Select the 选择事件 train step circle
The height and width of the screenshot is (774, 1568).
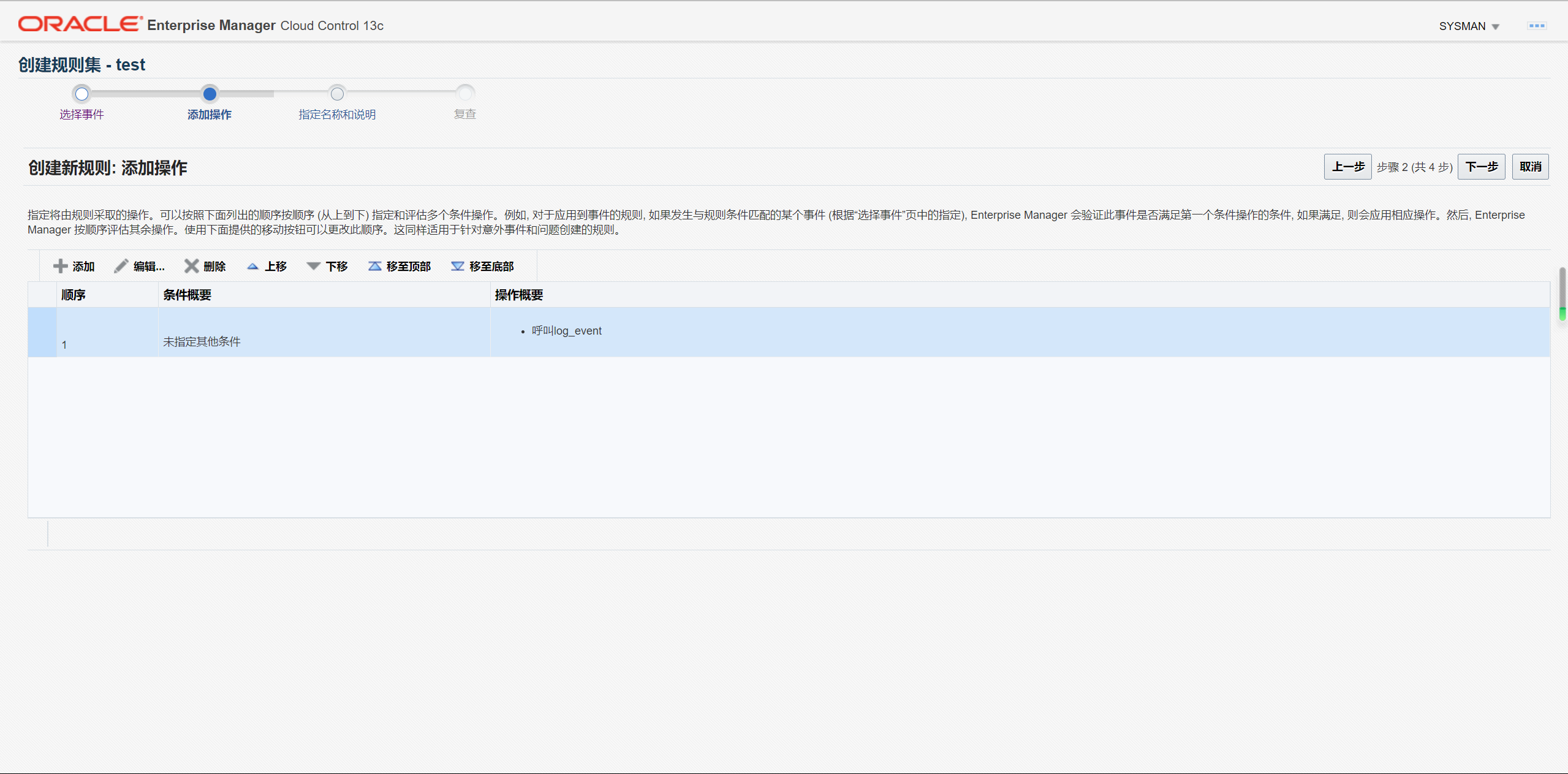81,94
